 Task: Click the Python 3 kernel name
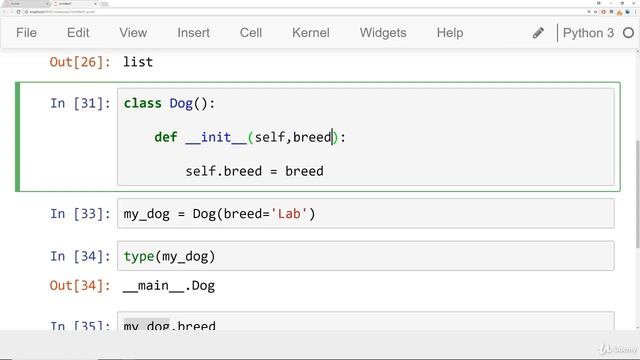click(588, 33)
